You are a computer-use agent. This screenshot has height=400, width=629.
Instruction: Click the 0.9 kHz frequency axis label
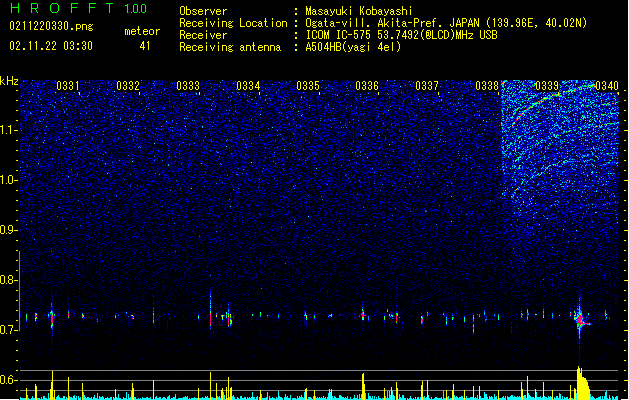click(x=9, y=230)
